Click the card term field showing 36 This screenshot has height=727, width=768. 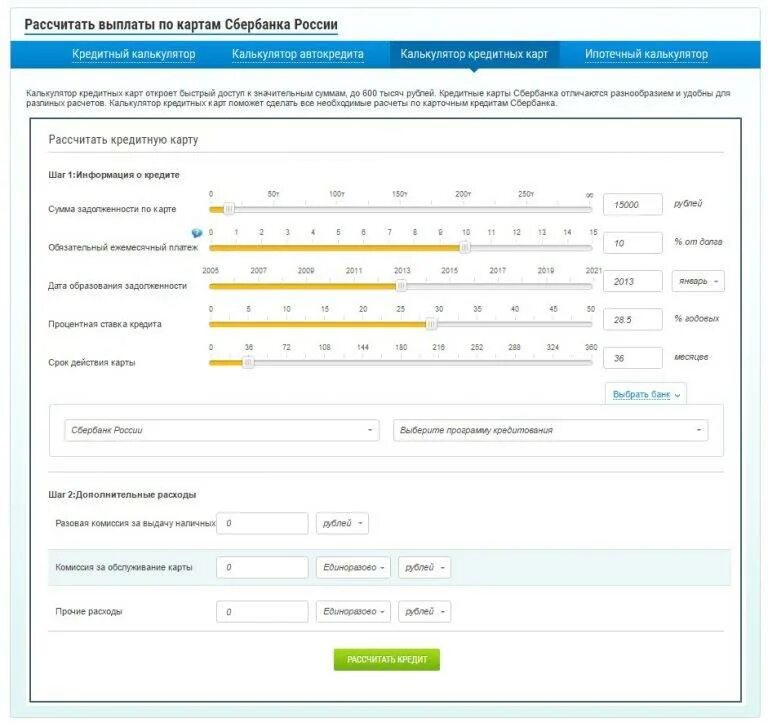tap(632, 358)
